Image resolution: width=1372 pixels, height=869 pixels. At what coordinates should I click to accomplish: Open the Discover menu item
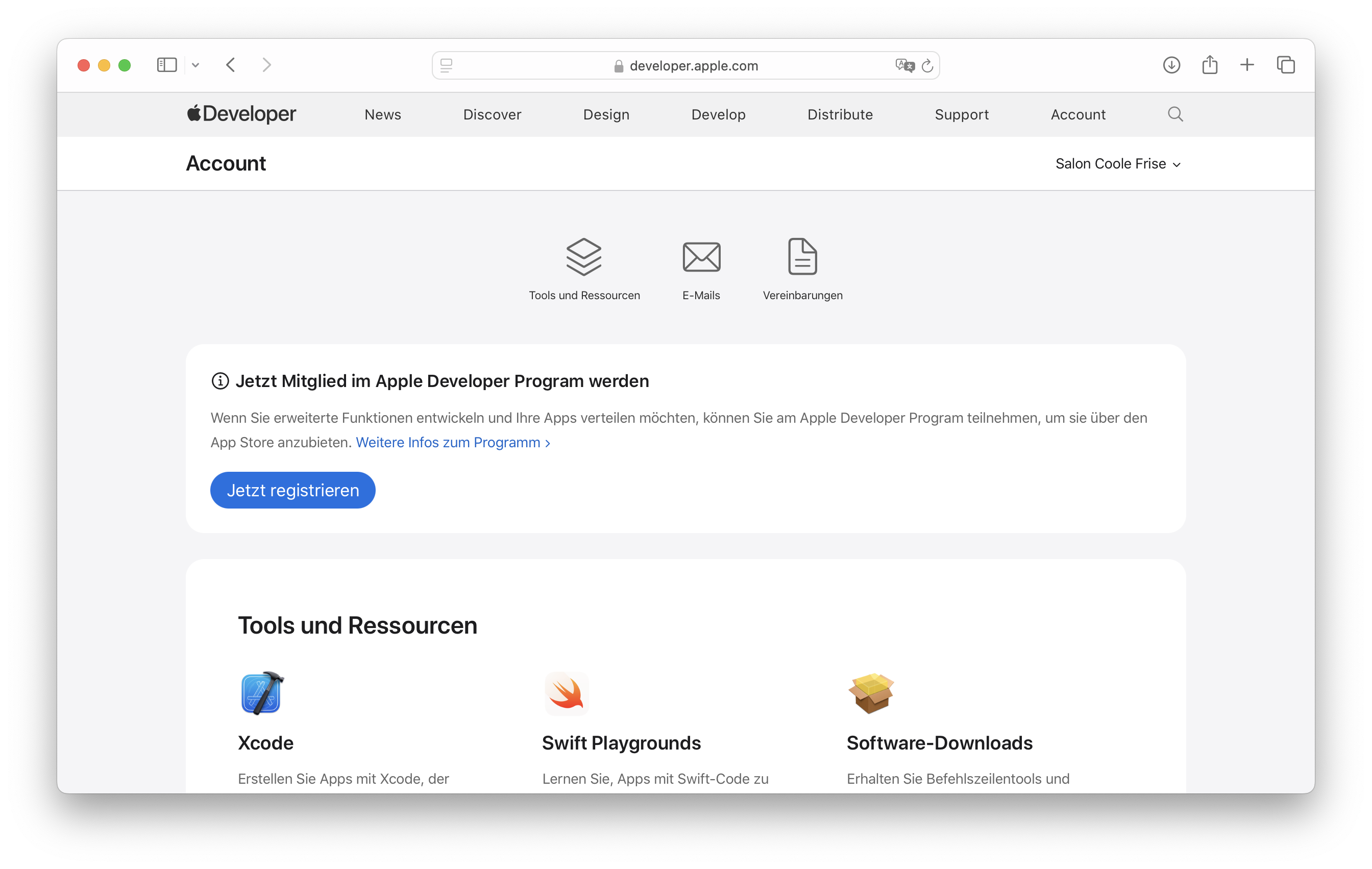pos(492,114)
